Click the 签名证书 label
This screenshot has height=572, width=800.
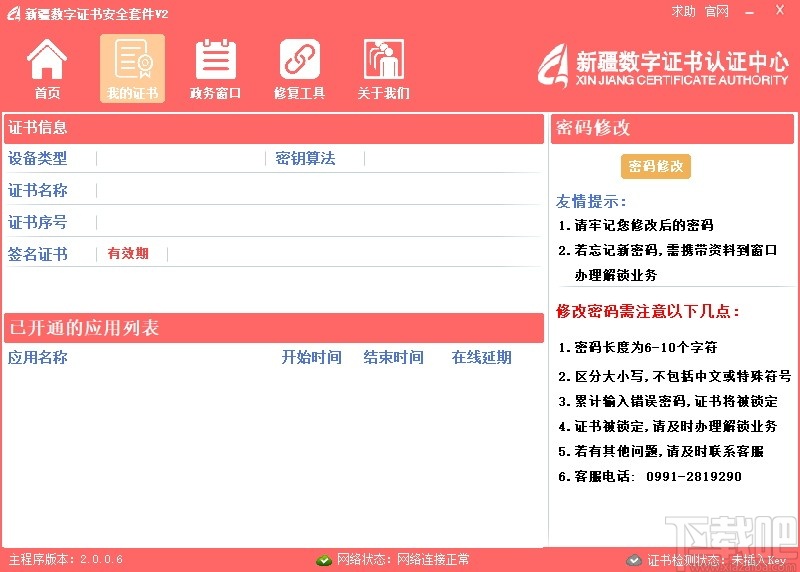[x=38, y=254]
